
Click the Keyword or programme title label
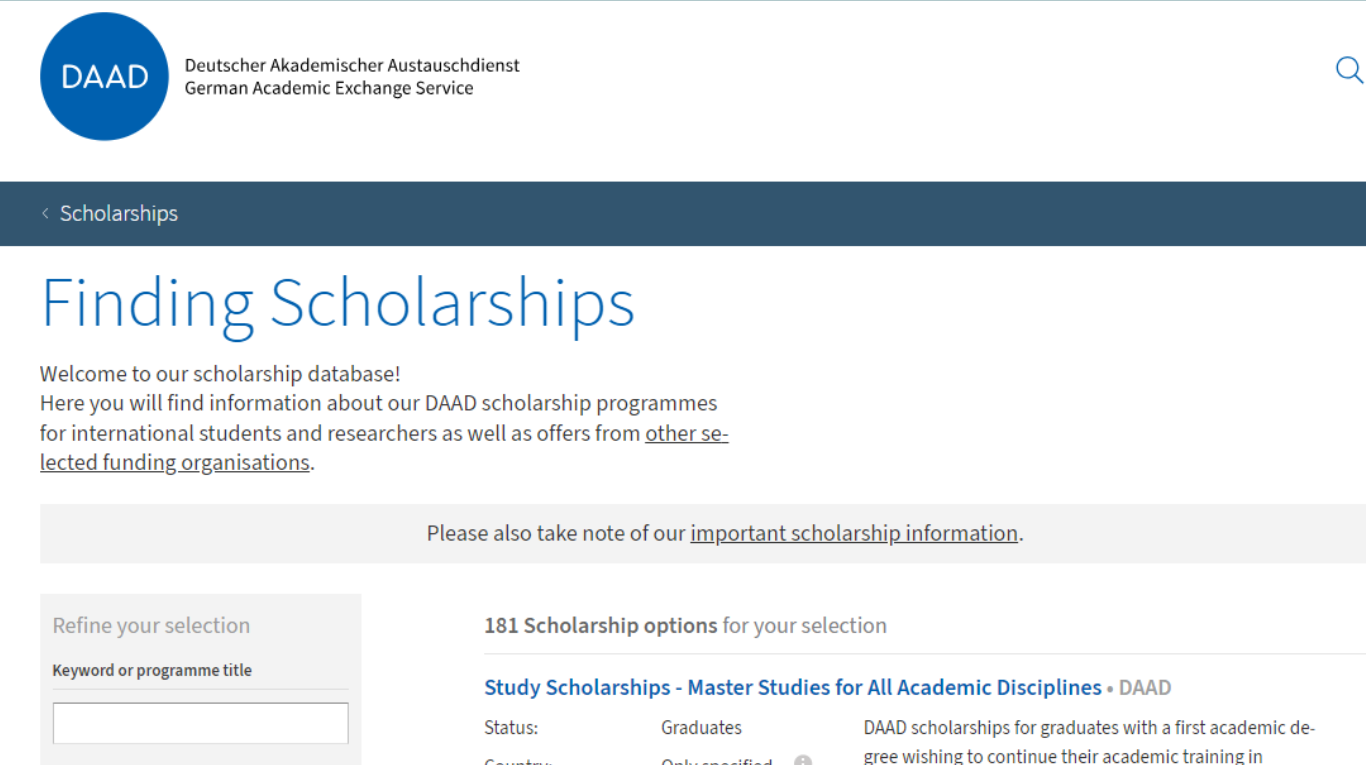click(152, 671)
